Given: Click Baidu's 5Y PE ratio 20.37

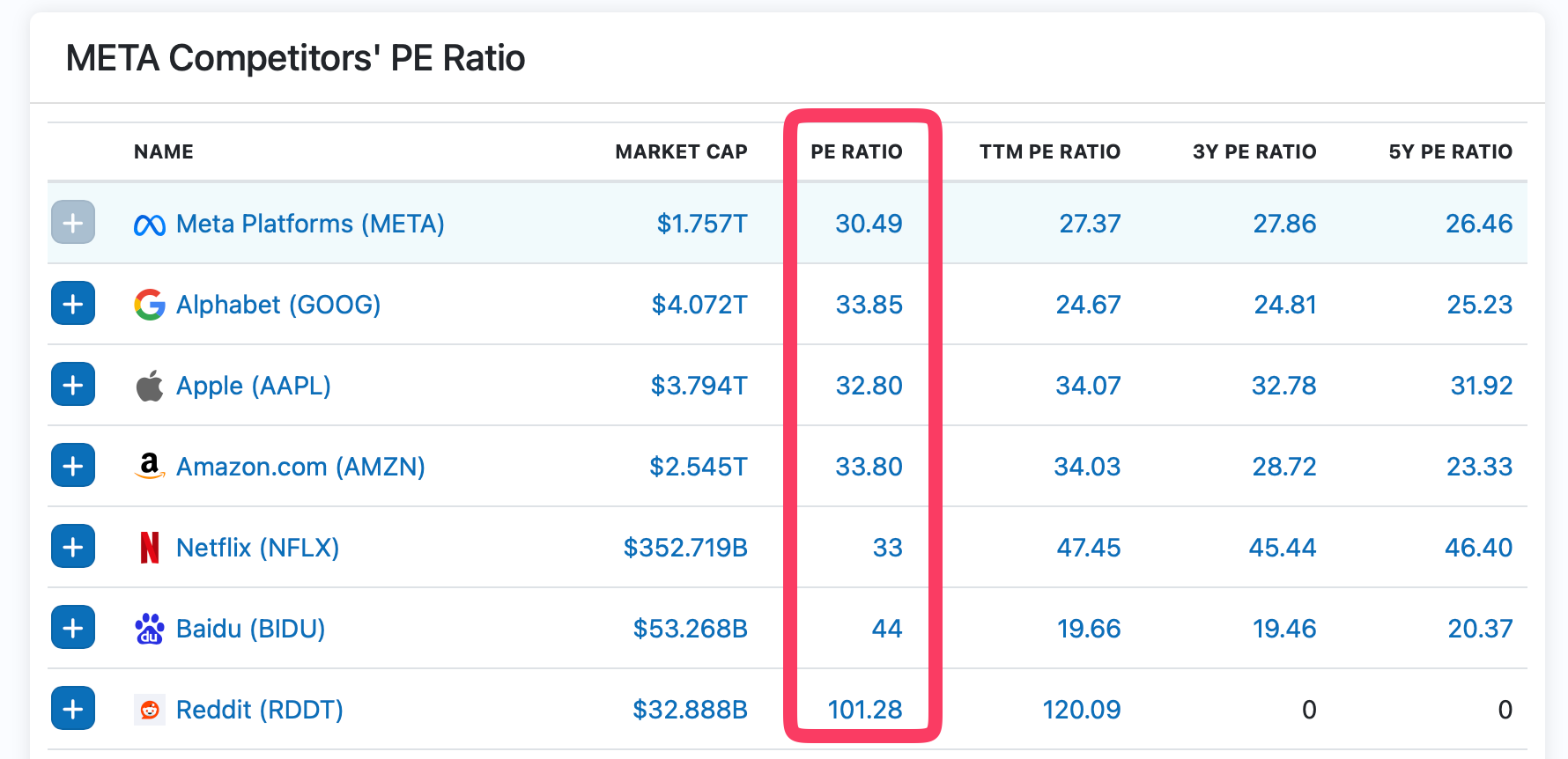Looking at the screenshot, I should (1481, 629).
